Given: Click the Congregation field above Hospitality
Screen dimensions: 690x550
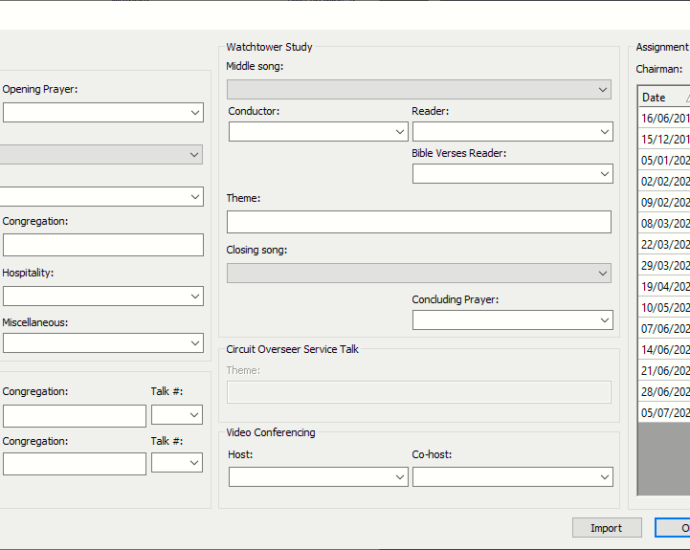Looking at the screenshot, I should pyautogui.click(x=102, y=245).
